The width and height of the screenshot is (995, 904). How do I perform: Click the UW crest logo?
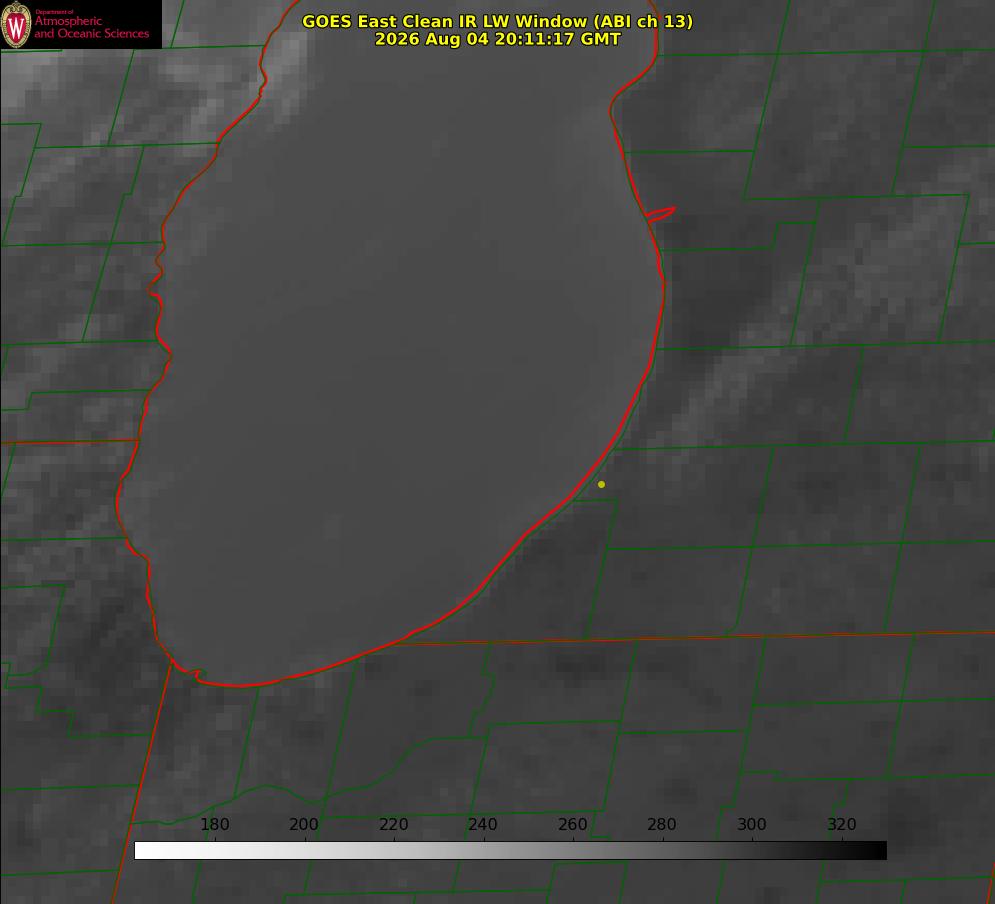16,24
